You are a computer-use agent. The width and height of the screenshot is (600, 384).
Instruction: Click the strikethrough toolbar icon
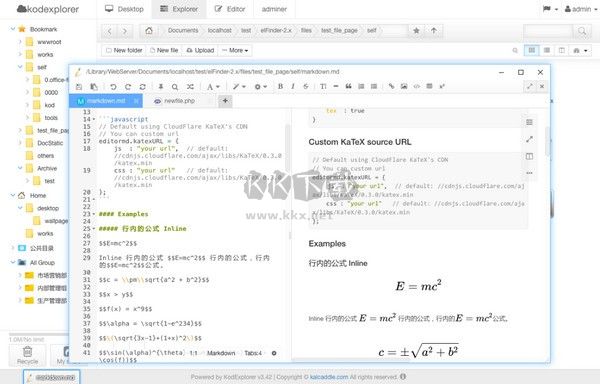pyautogui.click(x=305, y=86)
